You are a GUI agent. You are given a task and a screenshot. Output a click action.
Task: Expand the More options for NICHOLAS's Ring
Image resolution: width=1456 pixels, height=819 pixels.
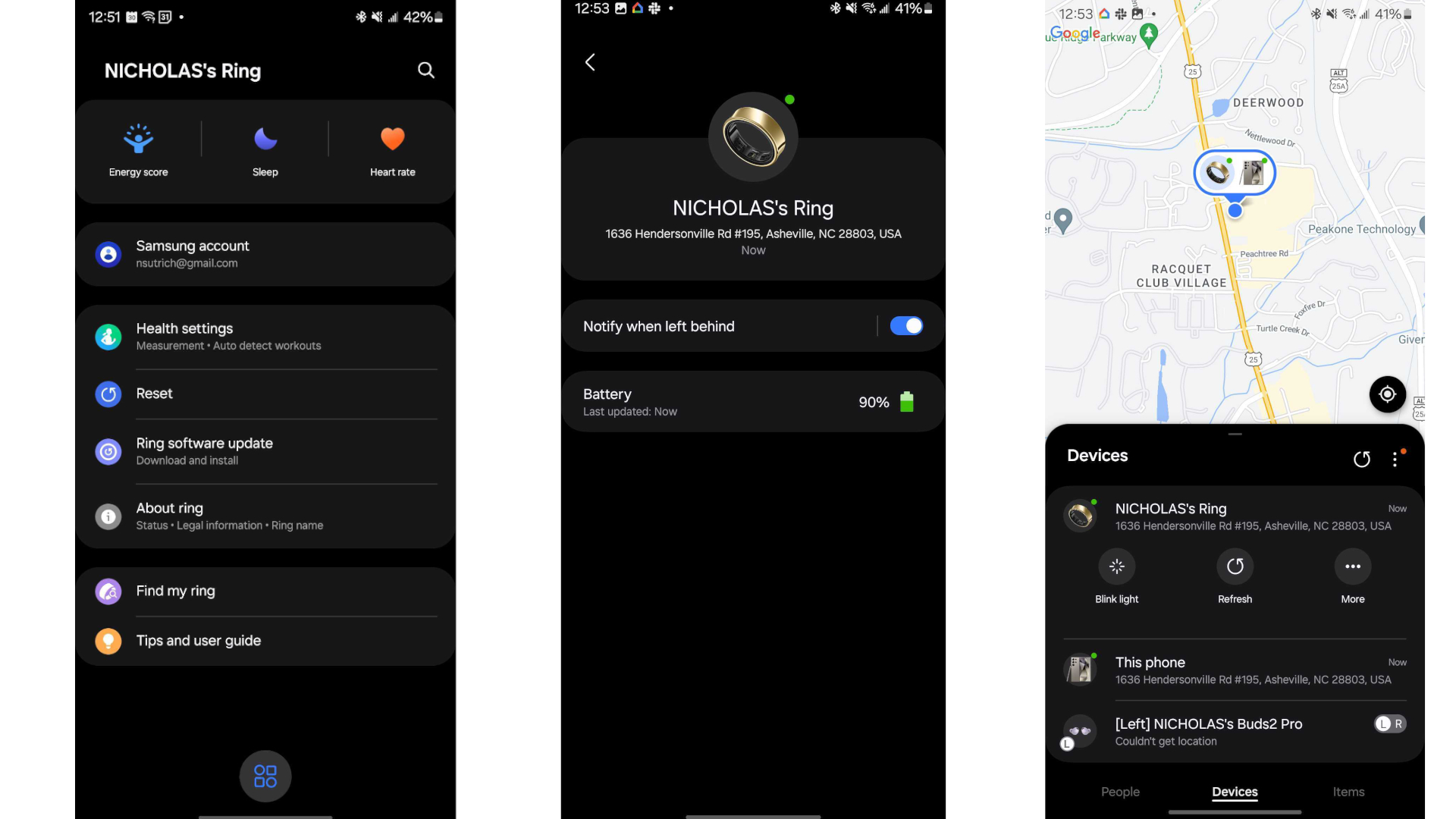coord(1352,566)
